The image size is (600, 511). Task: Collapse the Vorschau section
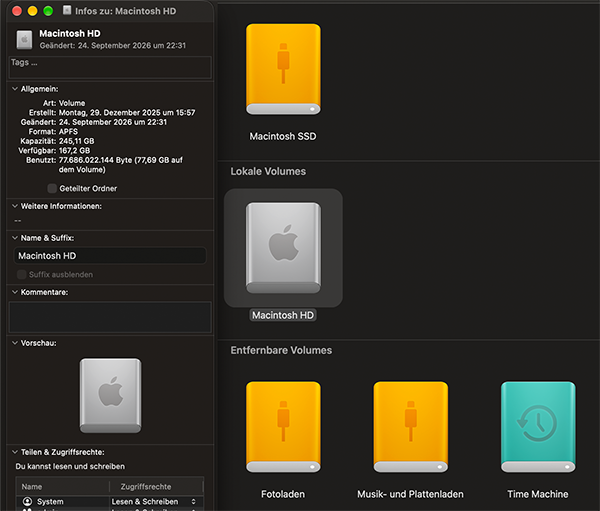point(15,343)
